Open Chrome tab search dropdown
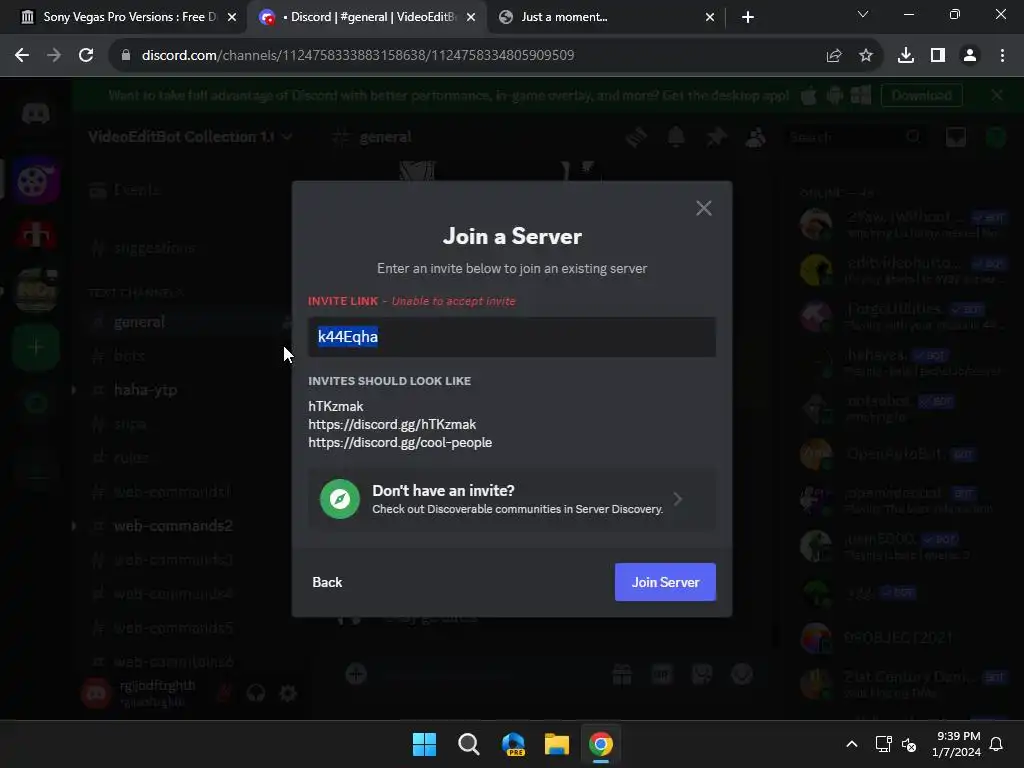1024x768 pixels. pyautogui.click(x=863, y=14)
